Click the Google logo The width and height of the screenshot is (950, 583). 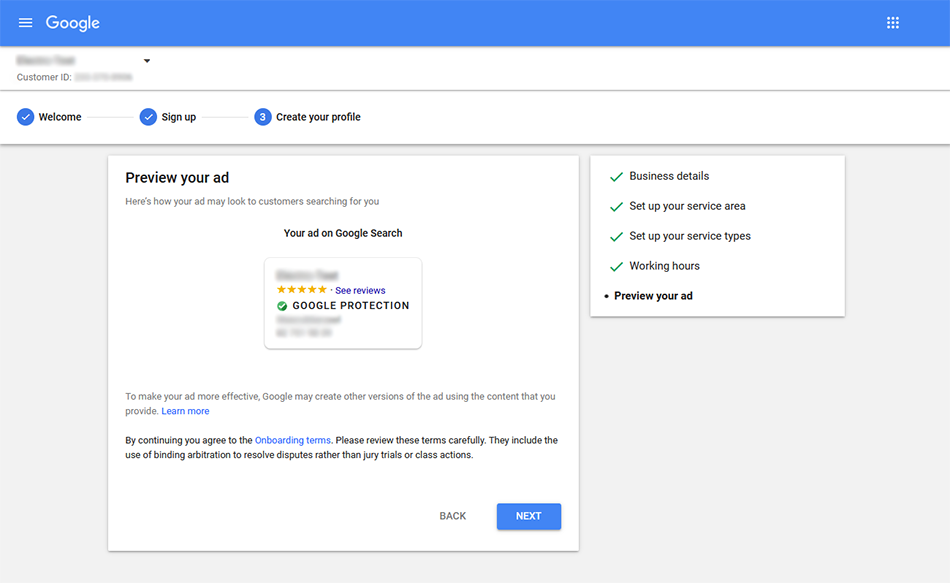(73, 23)
